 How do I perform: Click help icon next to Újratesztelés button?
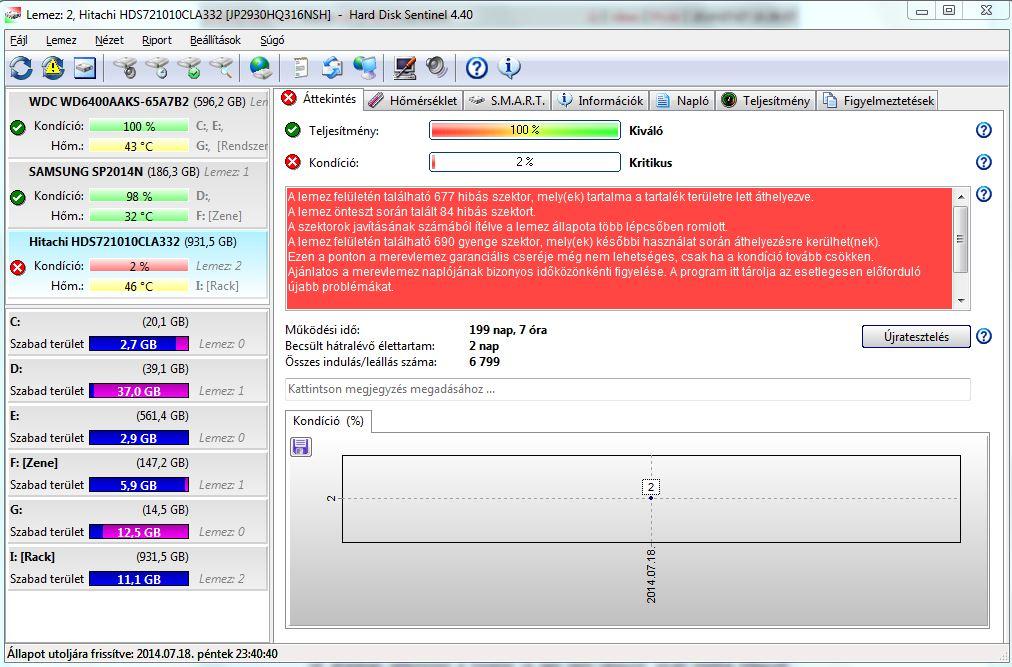point(983,336)
